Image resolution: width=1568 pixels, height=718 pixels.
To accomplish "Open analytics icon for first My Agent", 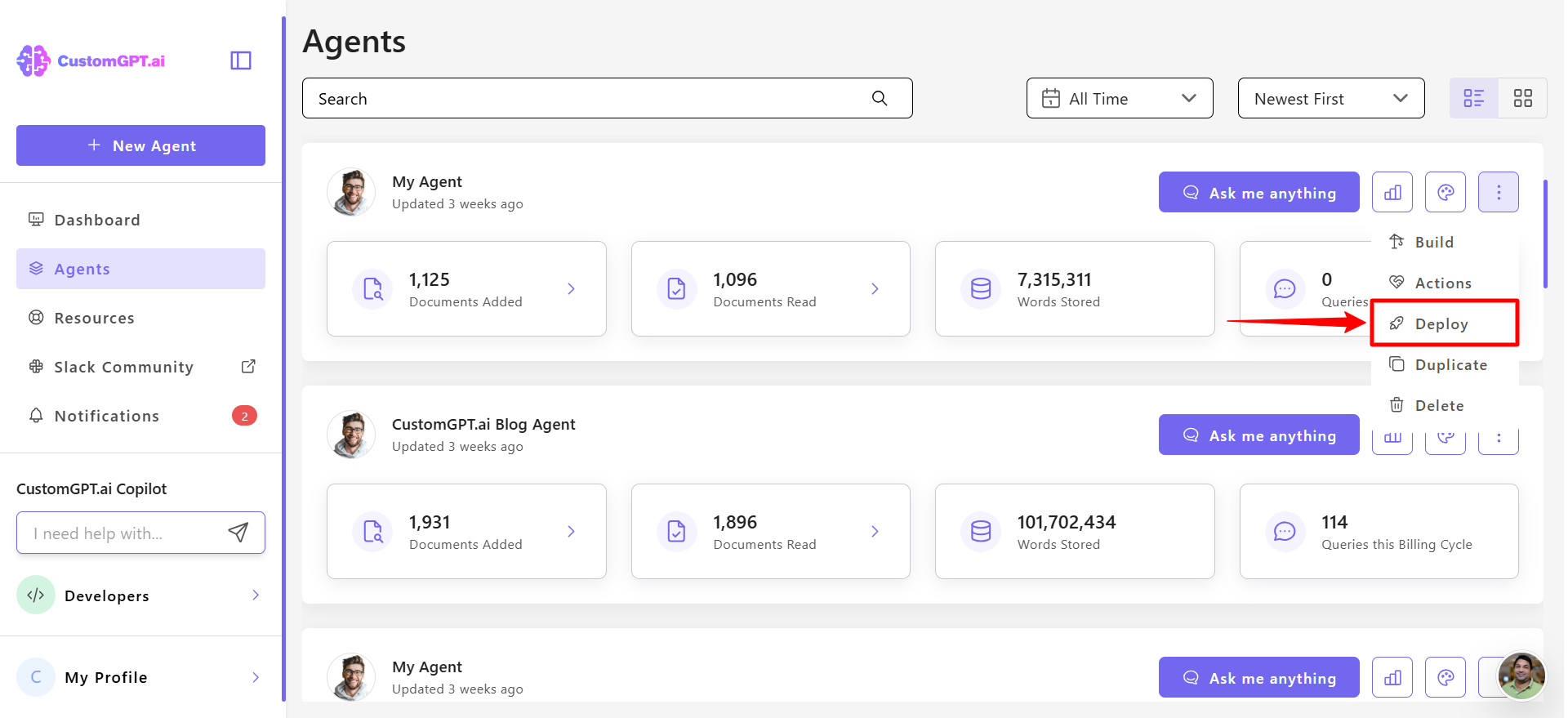I will (x=1392, y=192).
